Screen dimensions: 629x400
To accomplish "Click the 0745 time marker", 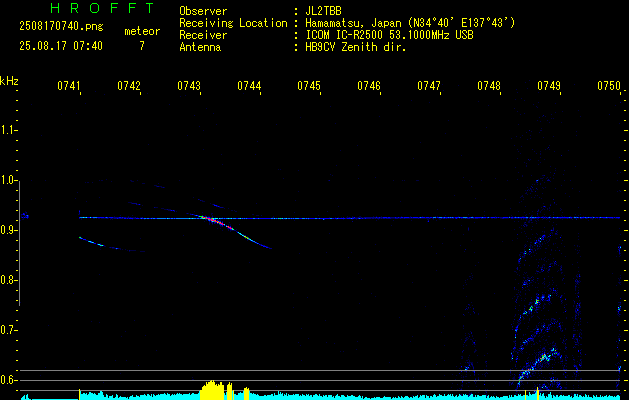I will (309, 86).
